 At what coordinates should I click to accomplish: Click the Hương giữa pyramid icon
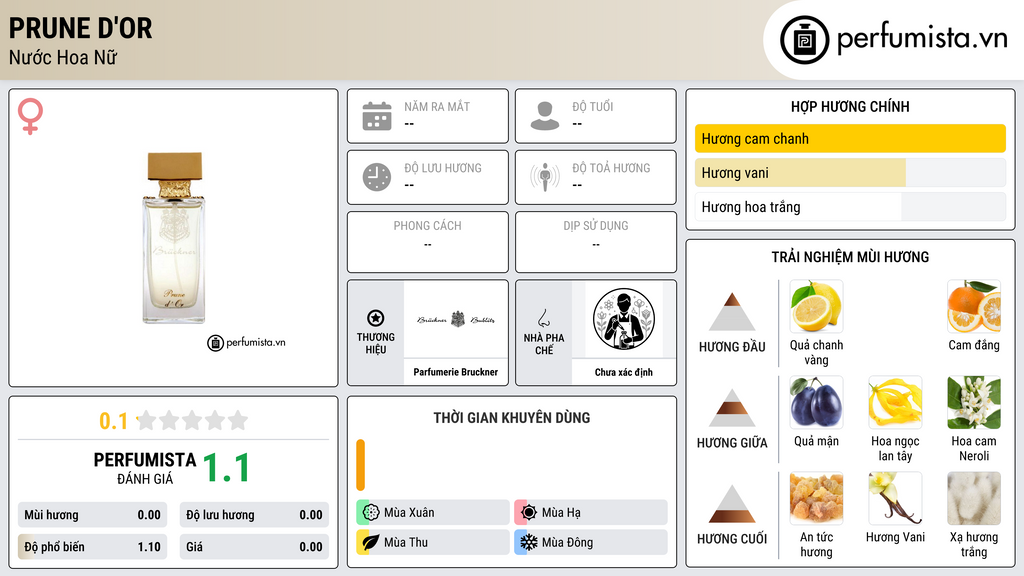732,408
